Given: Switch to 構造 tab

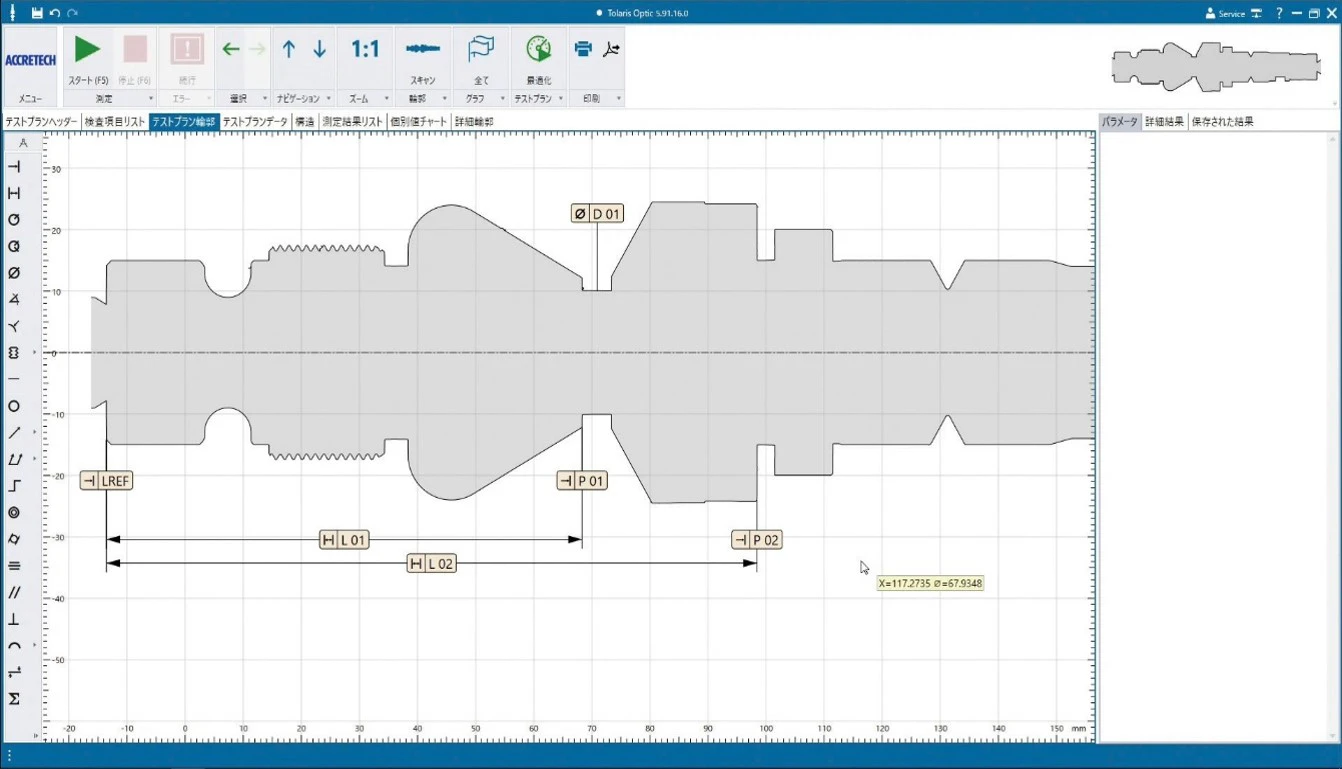Looking at the screenshot, I should click(305, 121).
